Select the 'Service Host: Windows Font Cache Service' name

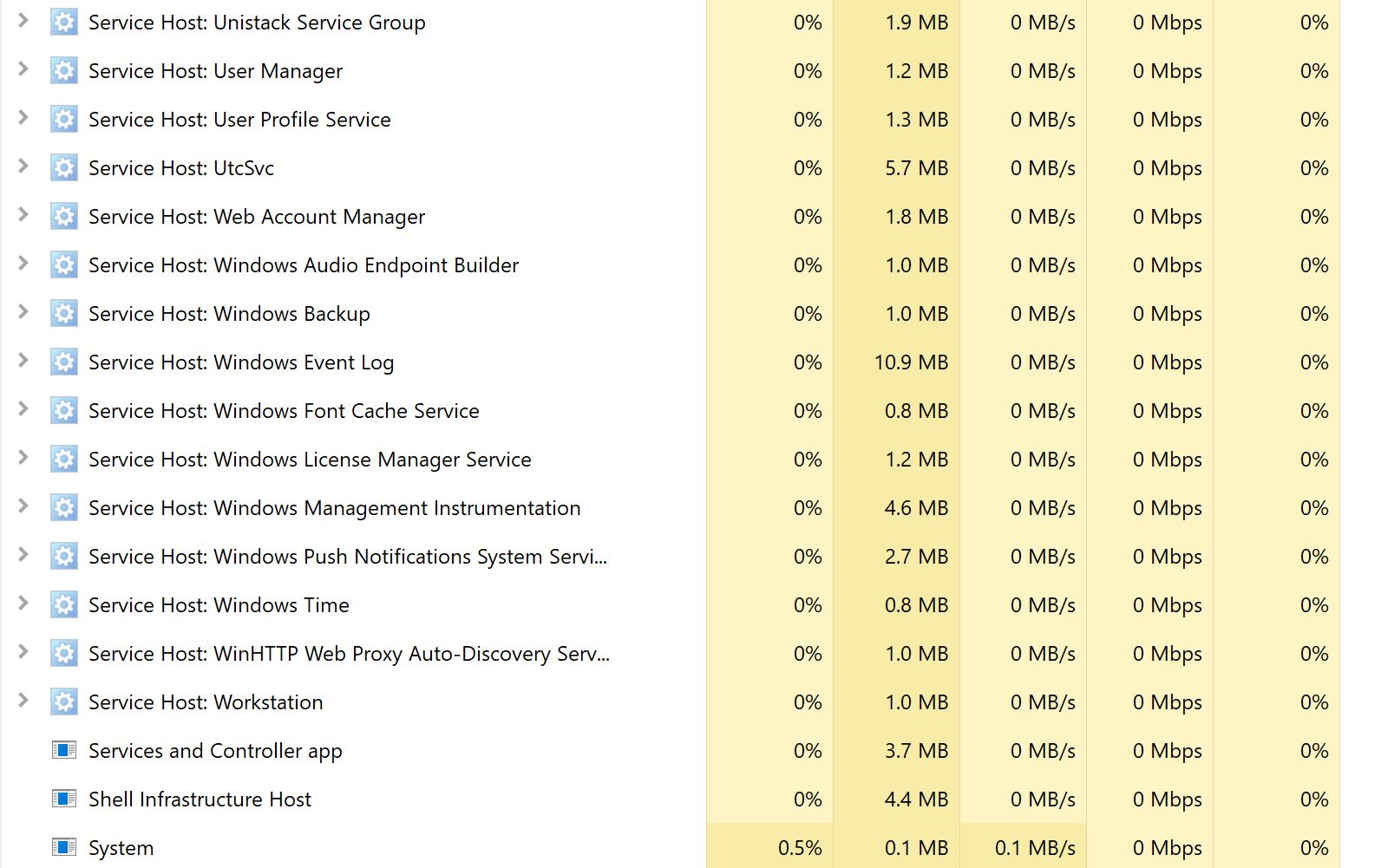click(x=284, y=411)
